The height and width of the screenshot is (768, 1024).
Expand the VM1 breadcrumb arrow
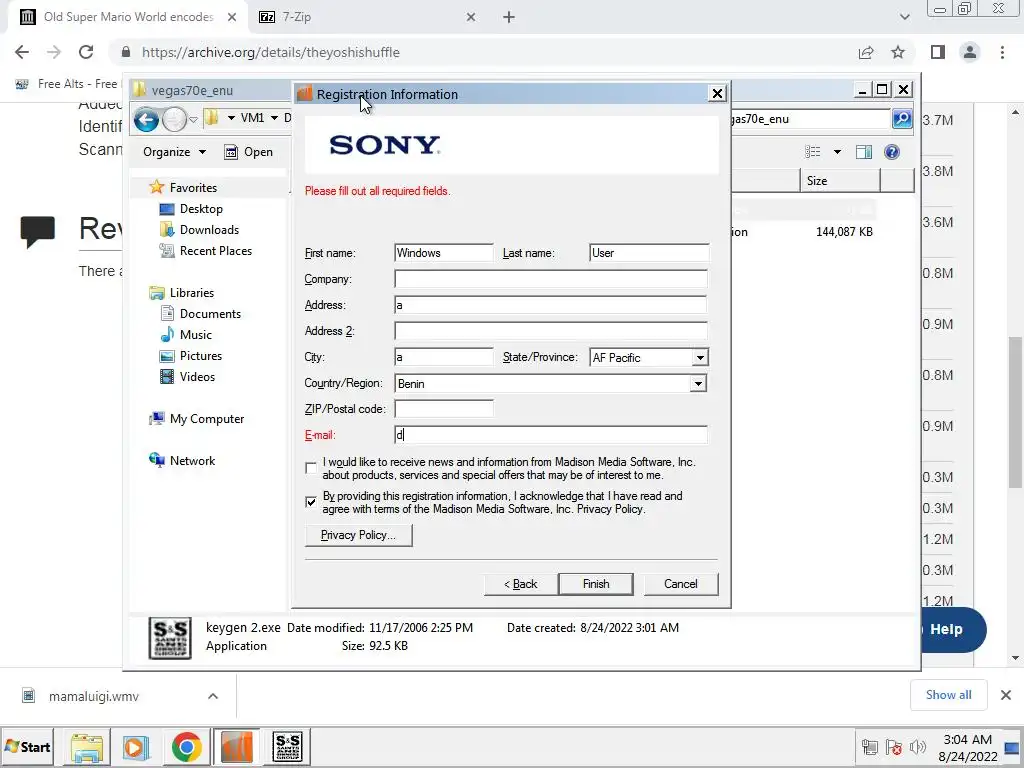pos(274,118)
